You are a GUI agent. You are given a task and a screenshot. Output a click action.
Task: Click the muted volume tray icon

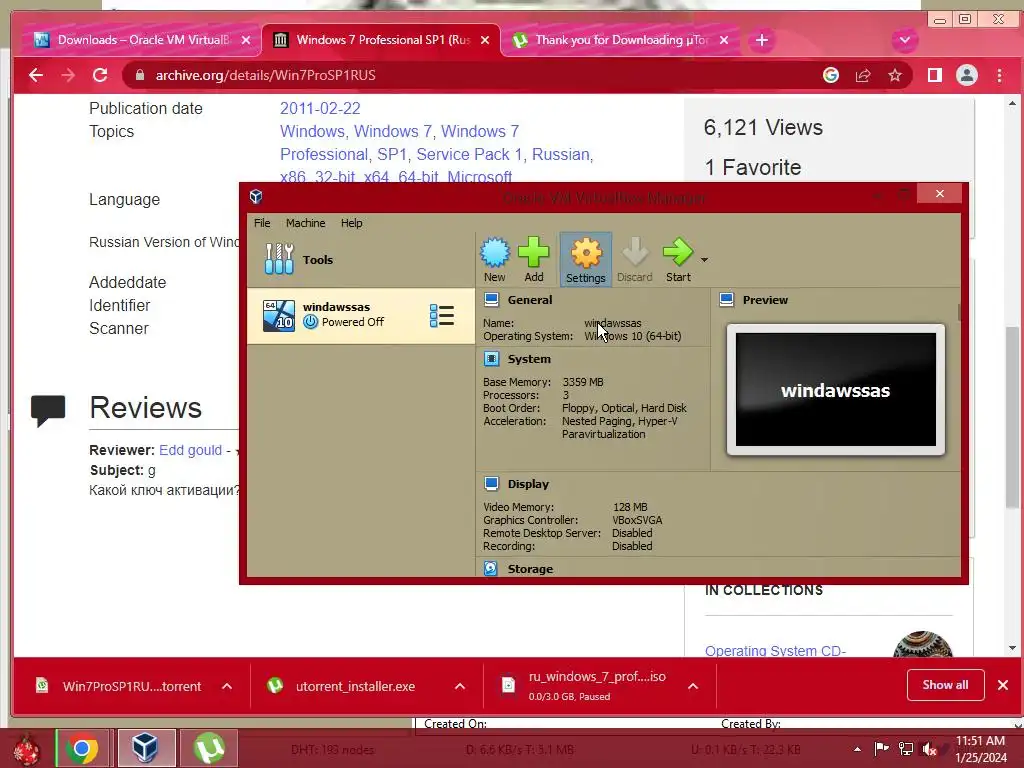pos(929,749)
